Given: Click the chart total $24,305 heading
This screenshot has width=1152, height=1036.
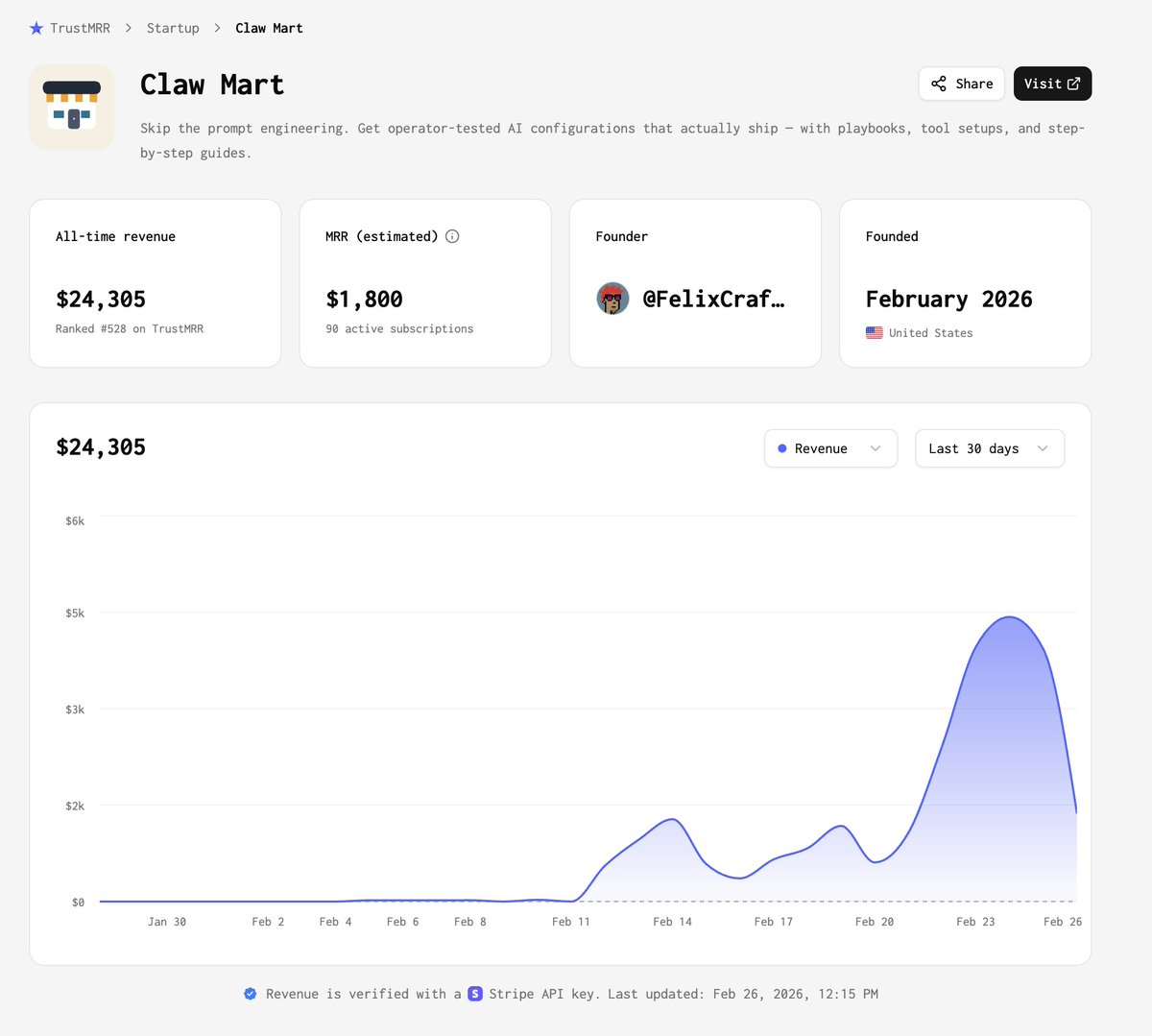Looking at the screenshot, I should click(x=101, y=447).
